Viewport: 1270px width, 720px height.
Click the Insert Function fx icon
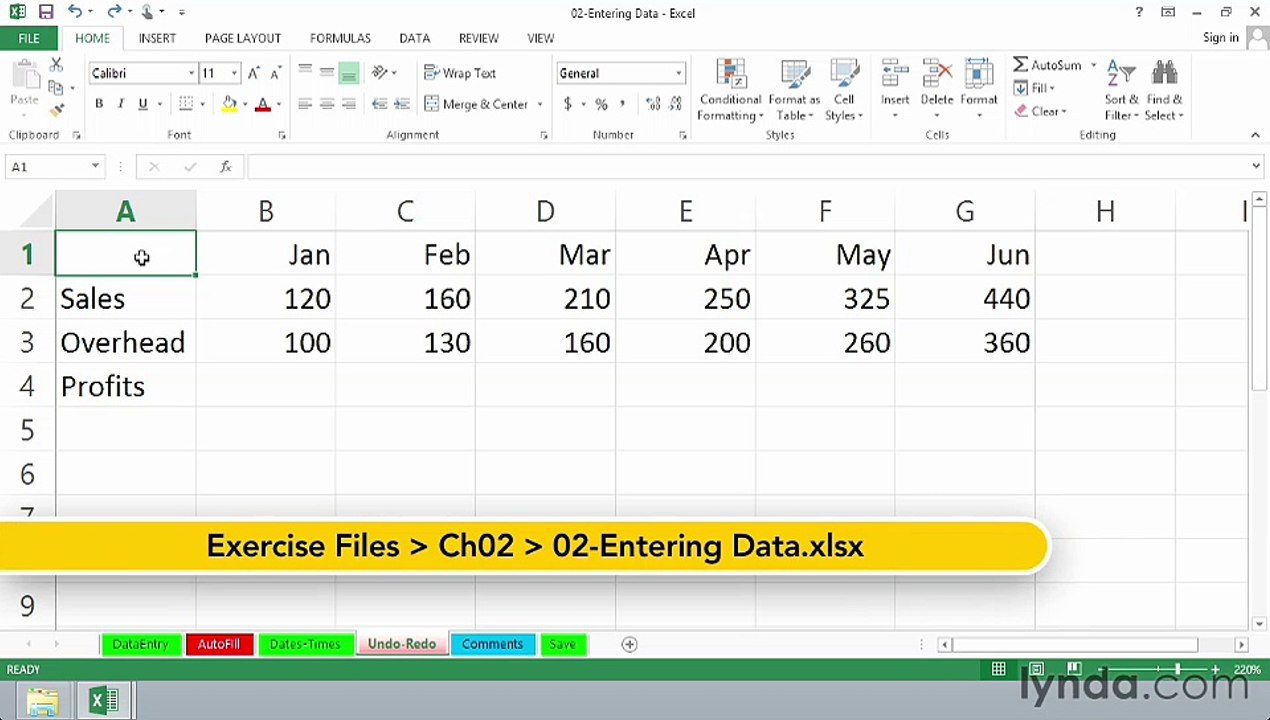226,167
